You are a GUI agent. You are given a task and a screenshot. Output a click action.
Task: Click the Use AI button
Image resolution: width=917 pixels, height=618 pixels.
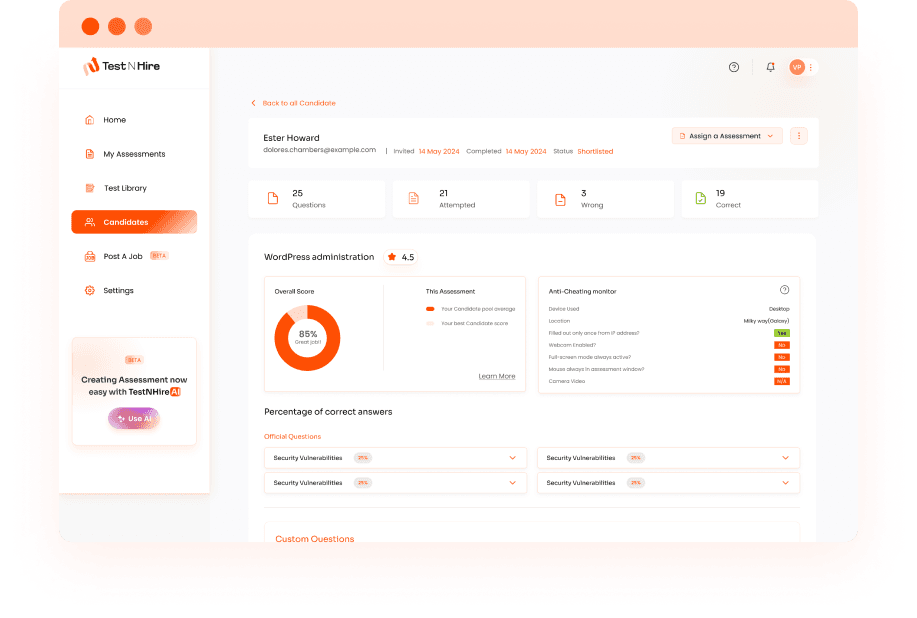pos(134,419)
